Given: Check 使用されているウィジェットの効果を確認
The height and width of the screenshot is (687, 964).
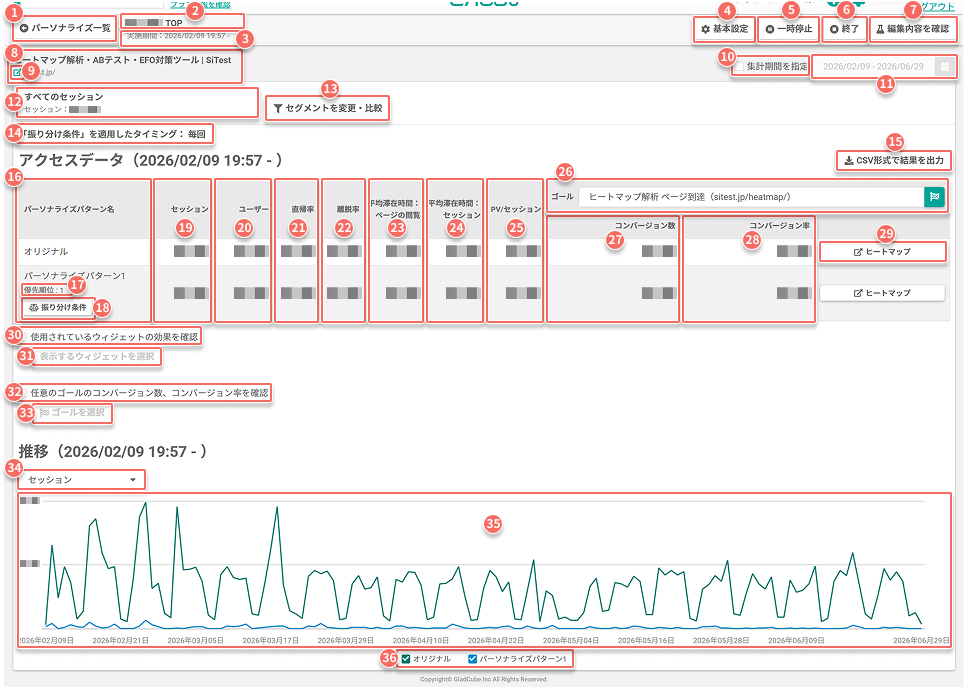Looking at the screenshot, I should [x=25, y=337].
